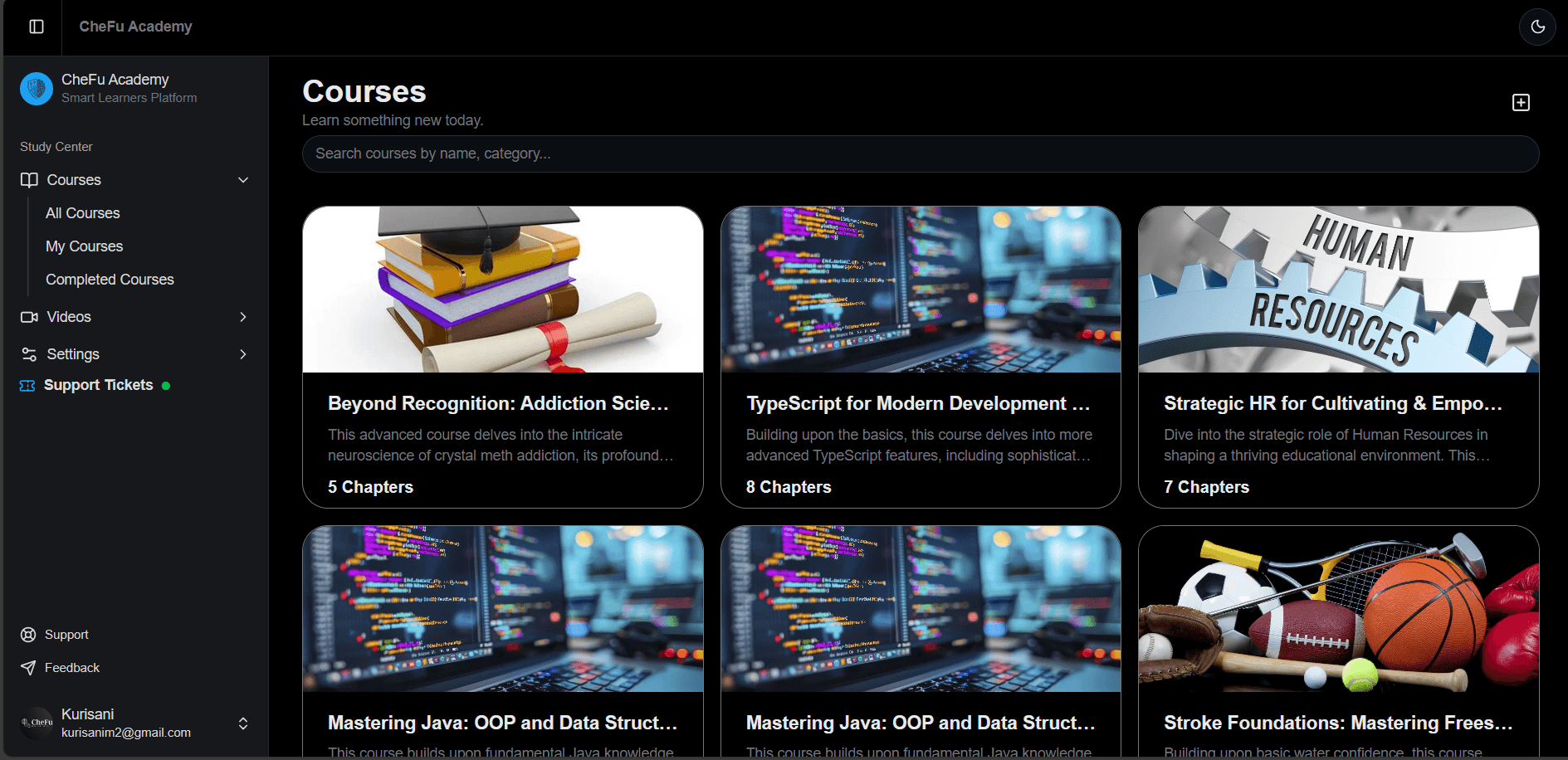
Task: Switch to dark mode with moon icon
Action: click(1537, 27)
